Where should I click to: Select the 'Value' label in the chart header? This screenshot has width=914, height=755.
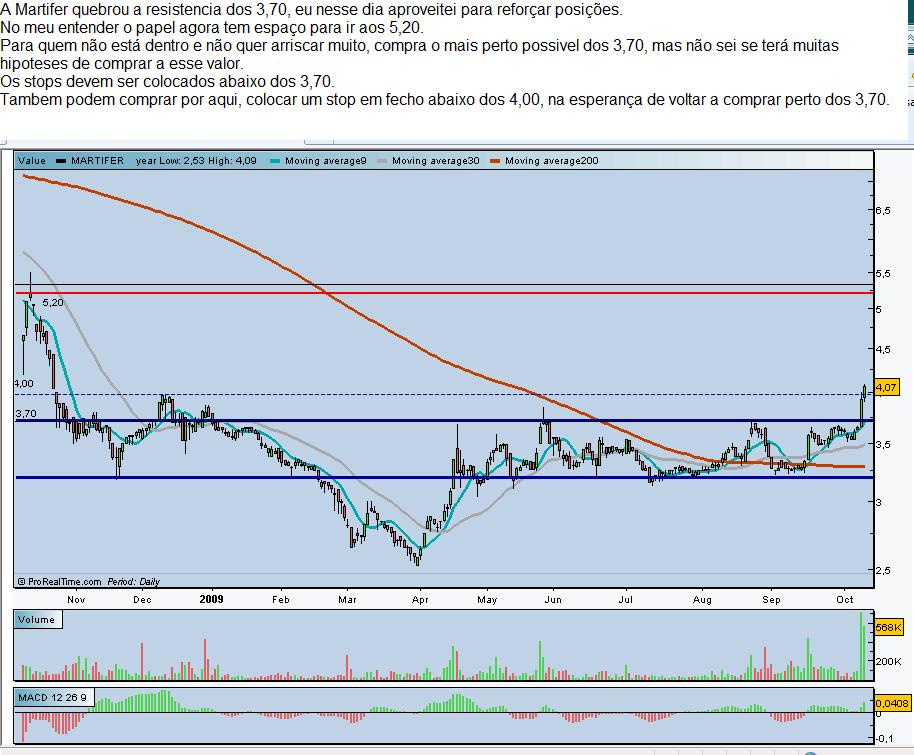coord(31,161)
